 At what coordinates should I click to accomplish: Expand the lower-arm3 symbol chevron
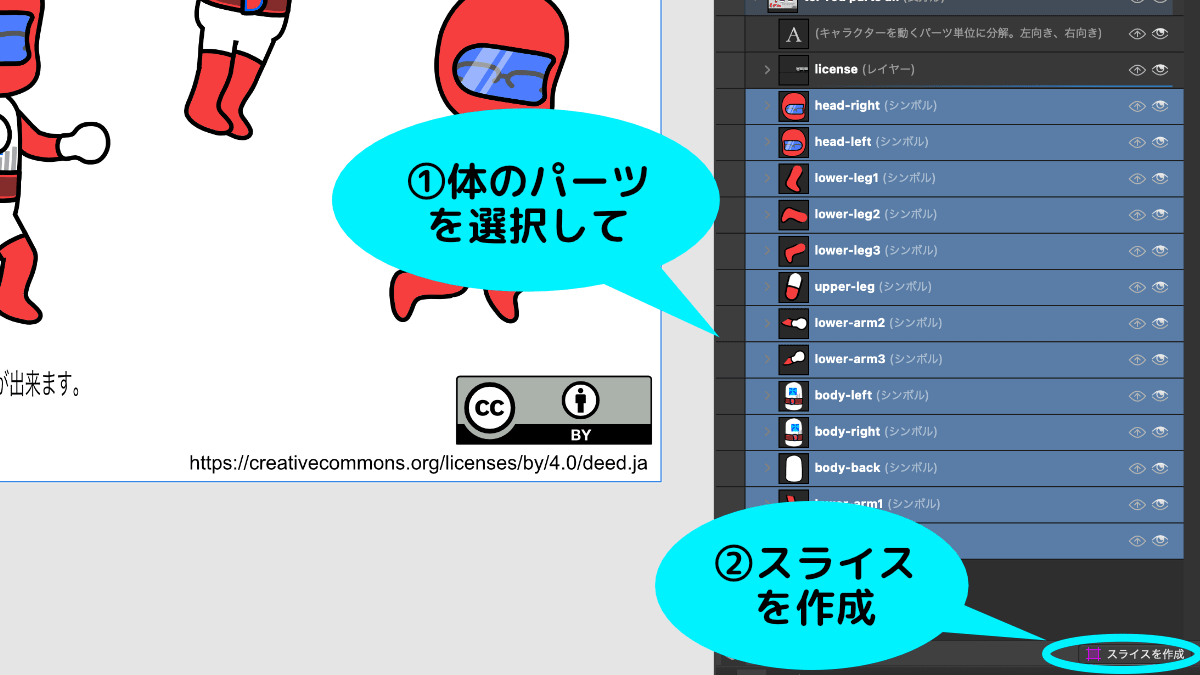pyautogui.click(x=767, y=359)
